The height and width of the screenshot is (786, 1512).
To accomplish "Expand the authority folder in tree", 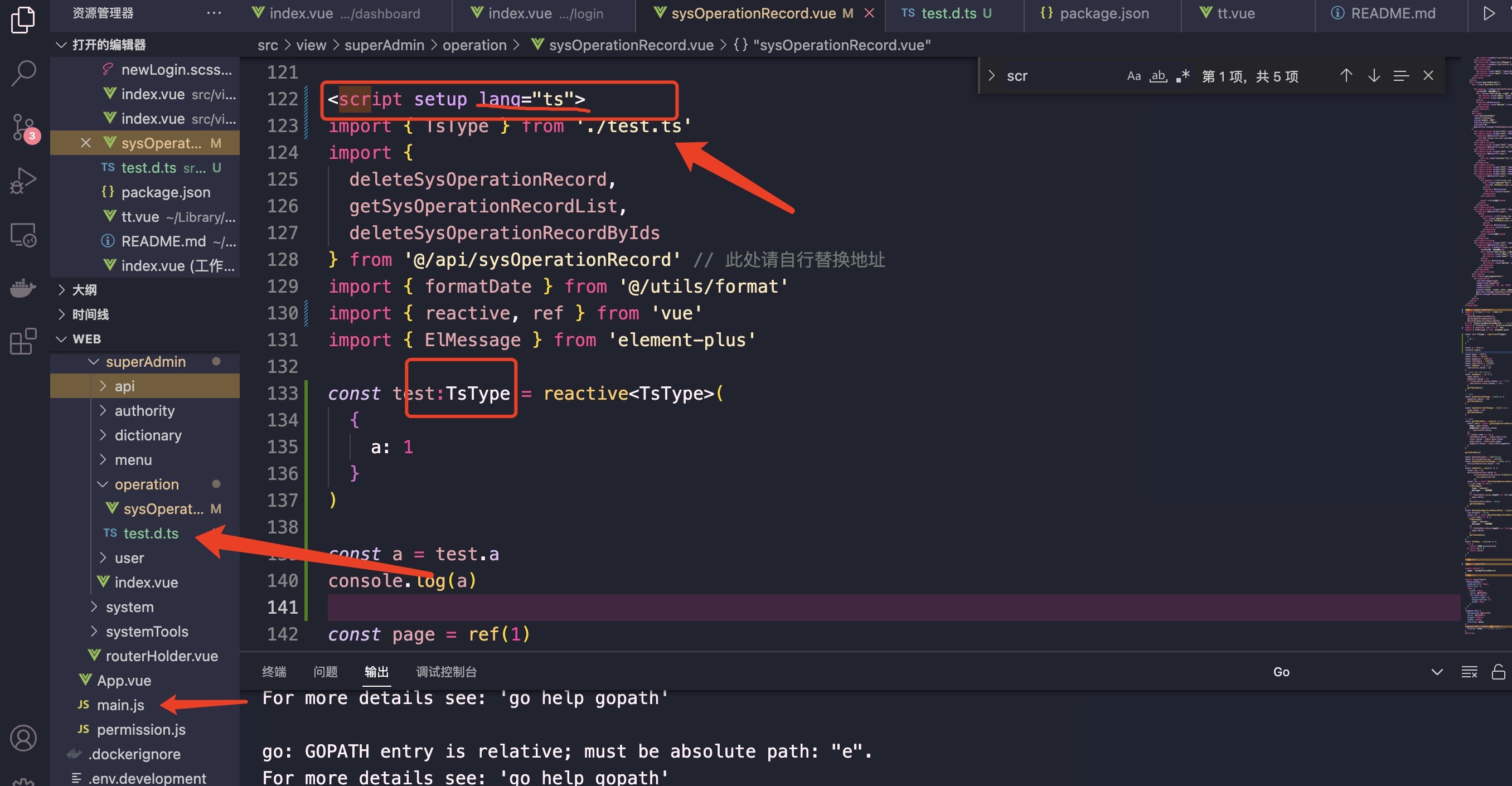I will (x=144, y=410).
